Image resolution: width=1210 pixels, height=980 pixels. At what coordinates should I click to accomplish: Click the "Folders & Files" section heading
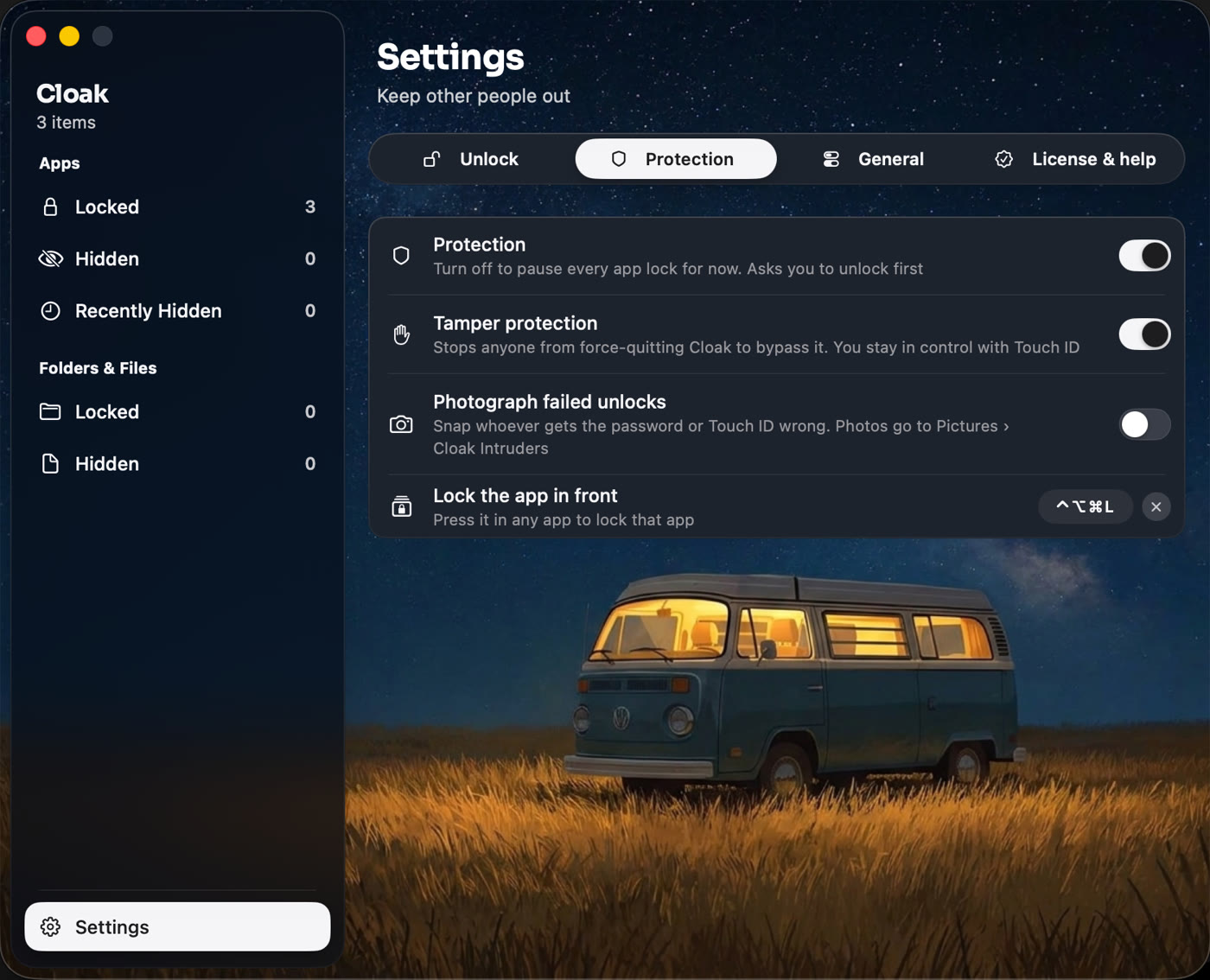[x=98, y=368]
